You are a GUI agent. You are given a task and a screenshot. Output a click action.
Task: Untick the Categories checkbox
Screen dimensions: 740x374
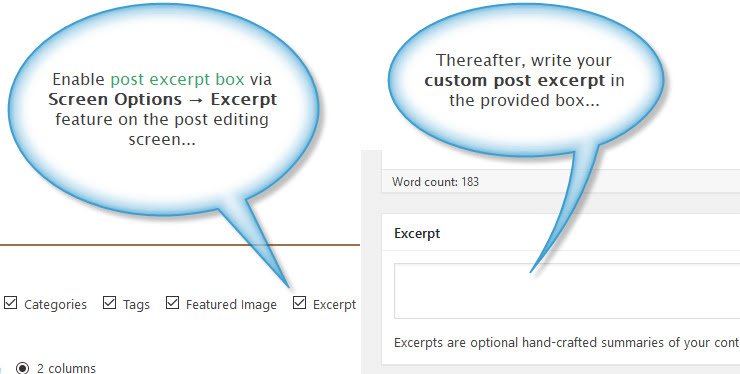[10, 303]
